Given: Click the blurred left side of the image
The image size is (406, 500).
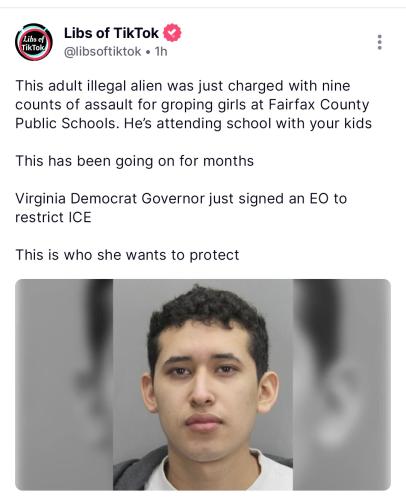Looking at the screenshot, I should (x=64, y=384).
